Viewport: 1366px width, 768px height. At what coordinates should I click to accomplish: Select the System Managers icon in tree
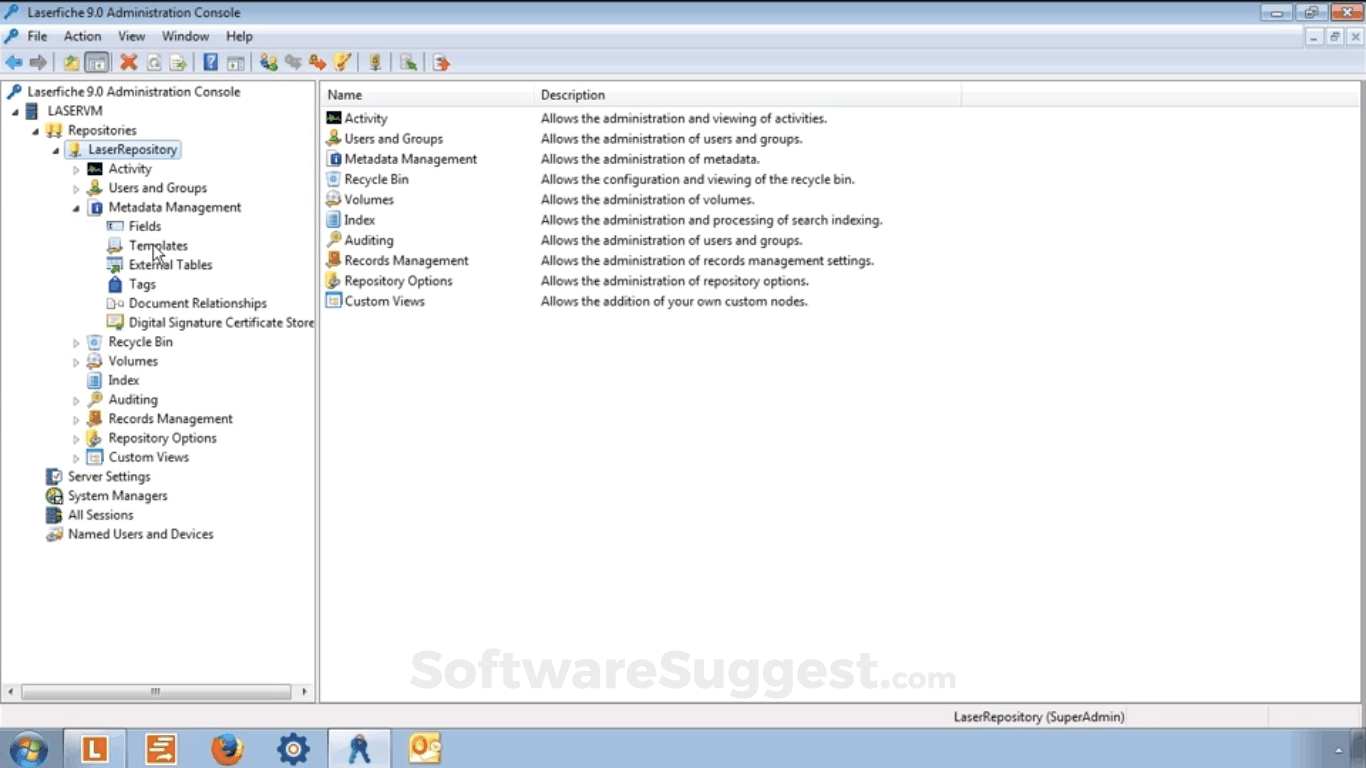click(54, 496)
